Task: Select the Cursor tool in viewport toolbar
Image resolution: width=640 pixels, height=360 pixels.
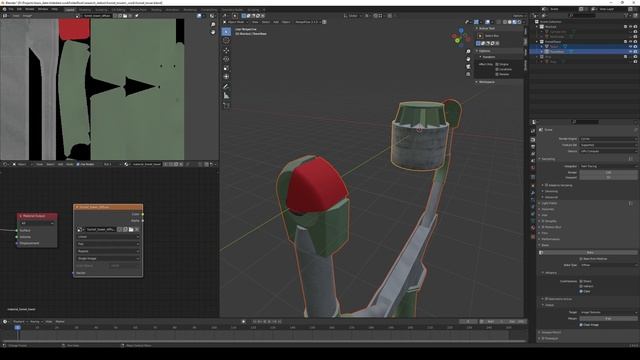Action: pos(226,40)
